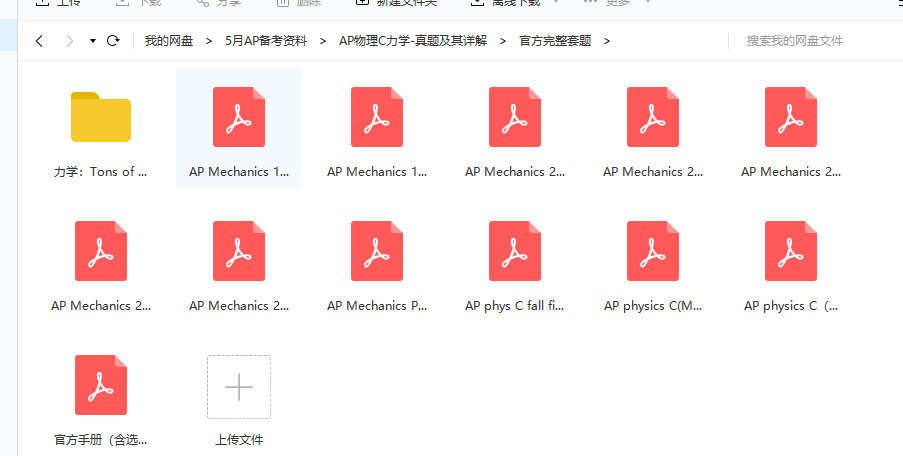Screen dimensions: 903x456
Task: Open the yellow 力学：Tons of folder
Action: 101,117
